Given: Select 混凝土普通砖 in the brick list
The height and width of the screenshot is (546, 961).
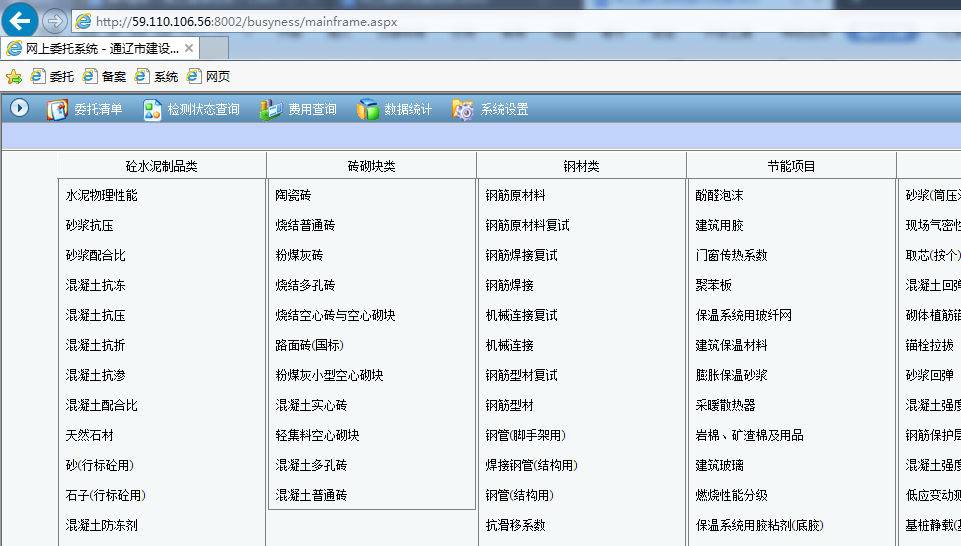Looking at the screenshot, I should click(x=312, y=496).
